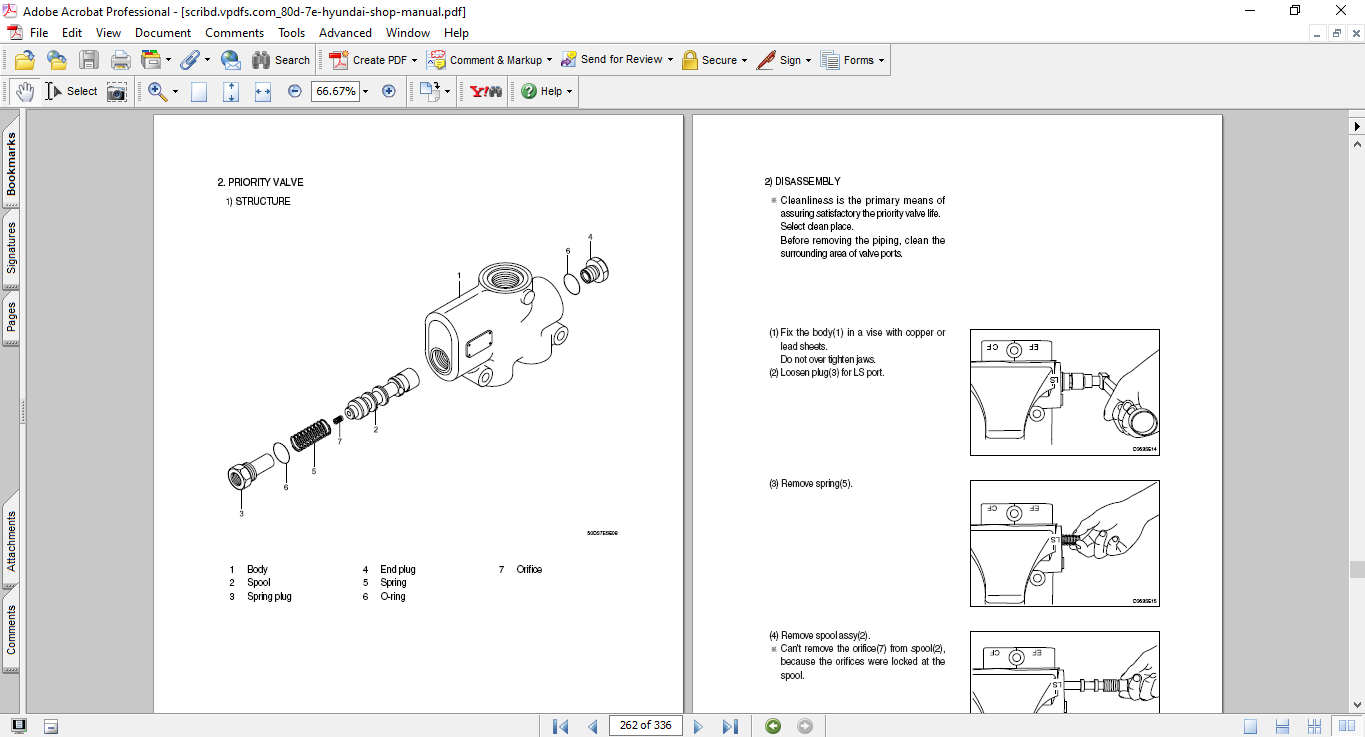Image resolution: width=1365 pixels, height=737 pixels.
Task: Open the Advanced menu
Action: (x=345, y=33)
